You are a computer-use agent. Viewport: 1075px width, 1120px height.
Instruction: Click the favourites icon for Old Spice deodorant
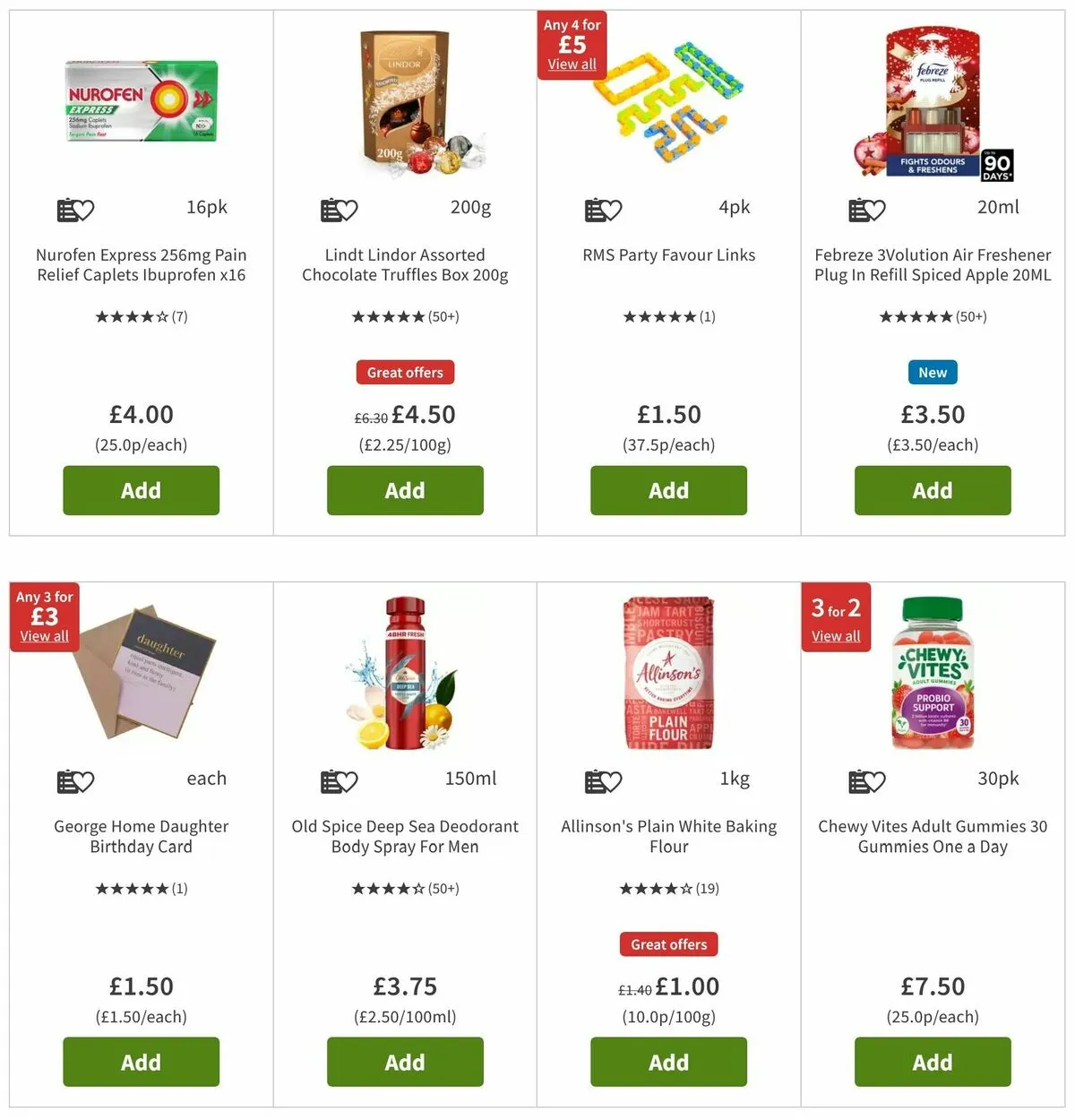click(x=340, y=781)
